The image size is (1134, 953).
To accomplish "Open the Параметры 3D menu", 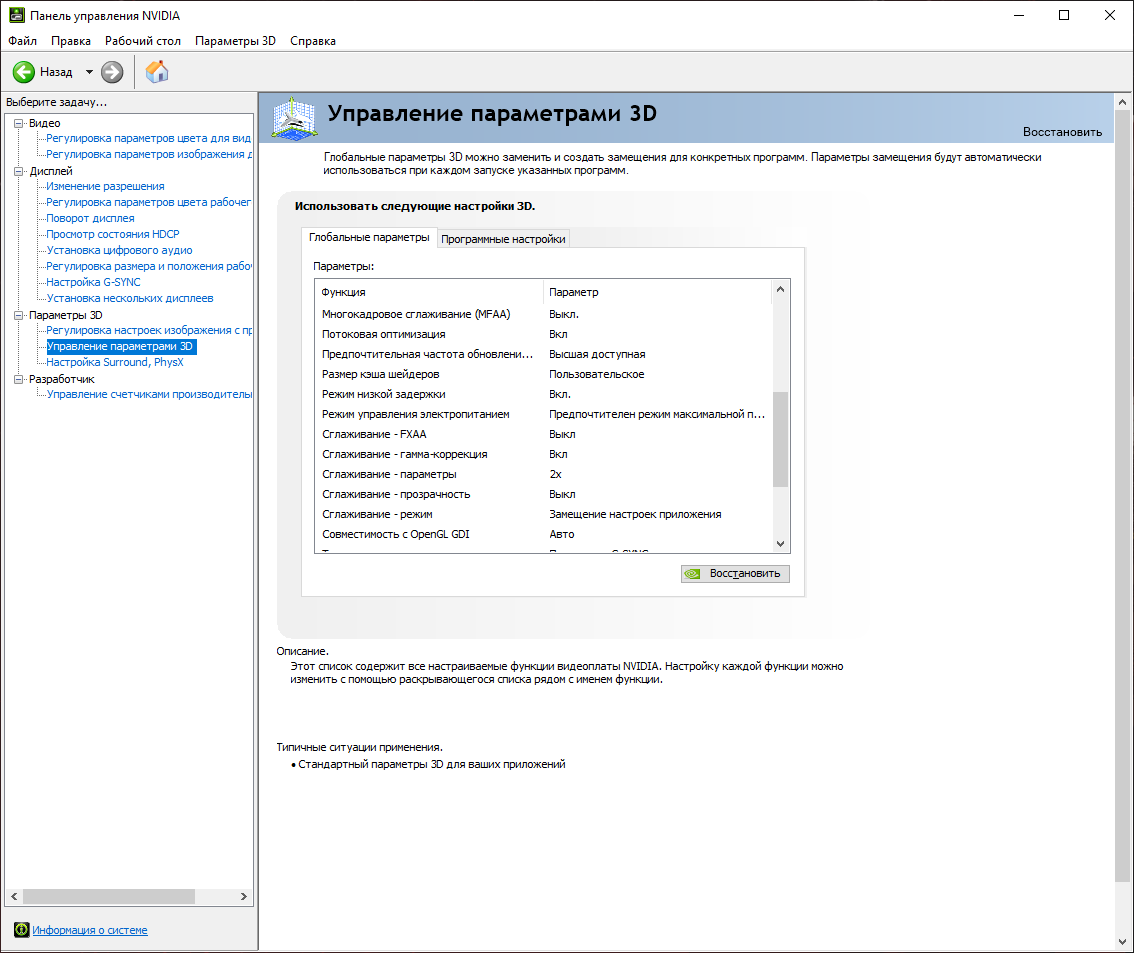I will [x=235, y=41].
